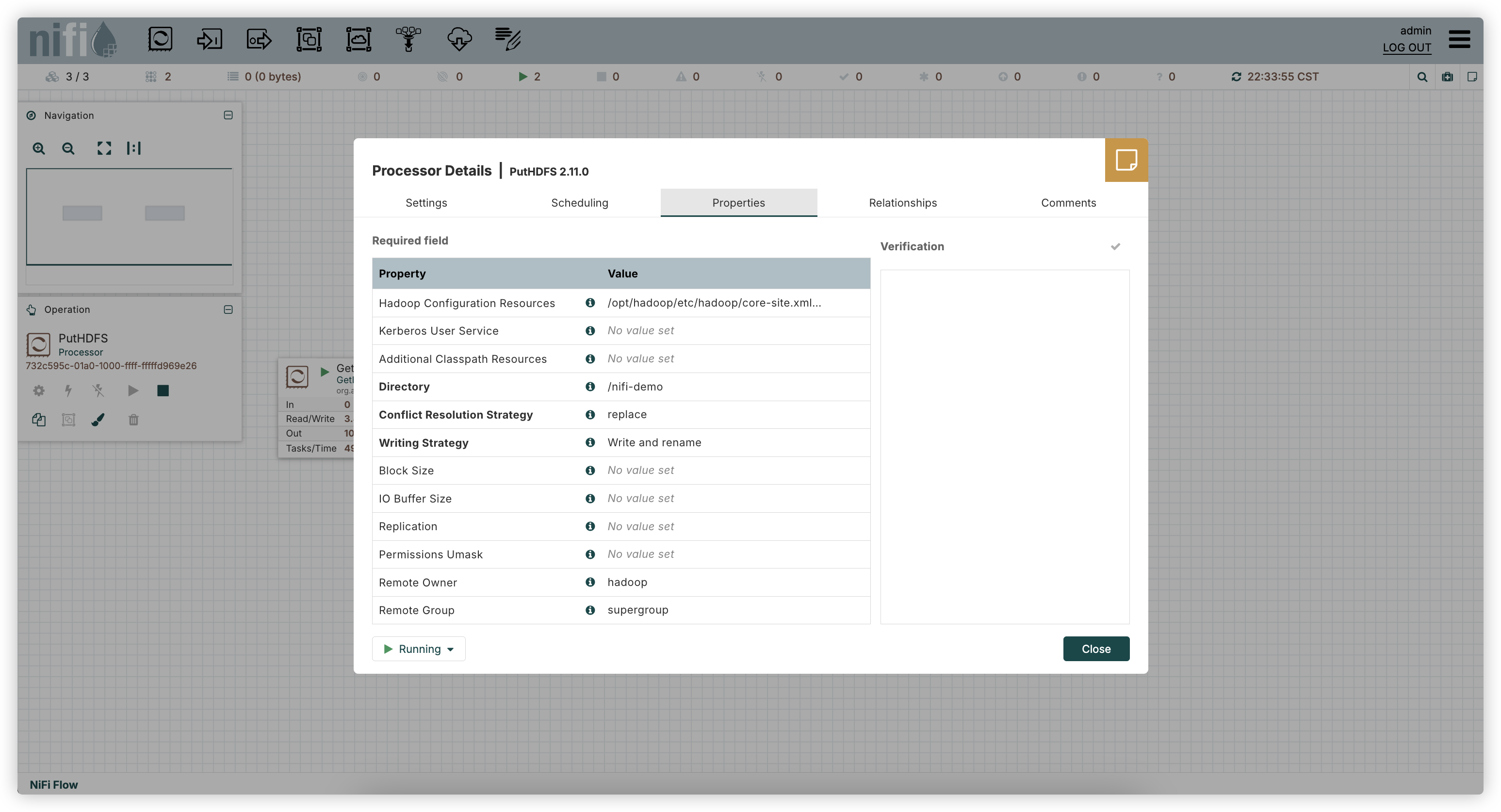Open the Running state dropdown

(418, 649)
